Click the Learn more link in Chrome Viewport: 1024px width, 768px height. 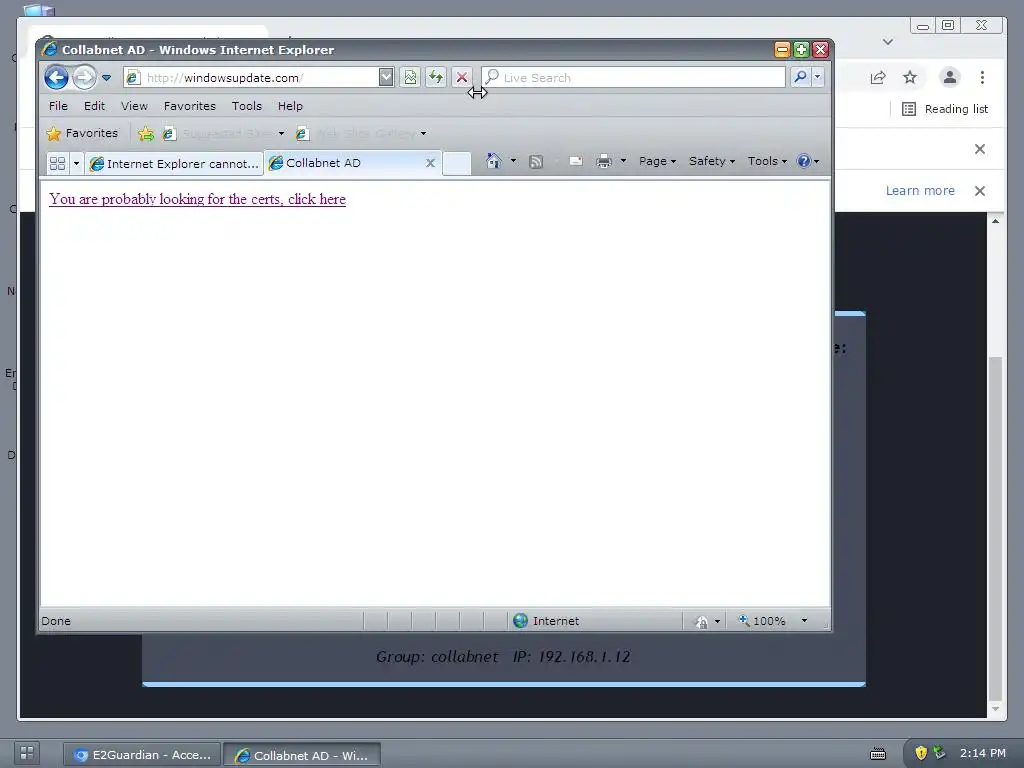920,191
